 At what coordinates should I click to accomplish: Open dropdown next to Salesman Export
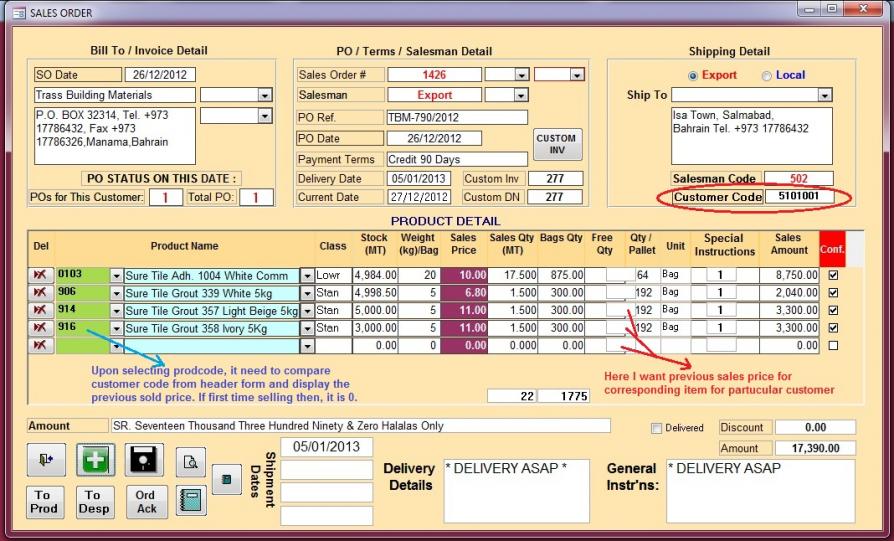click(x=521, y=95)
